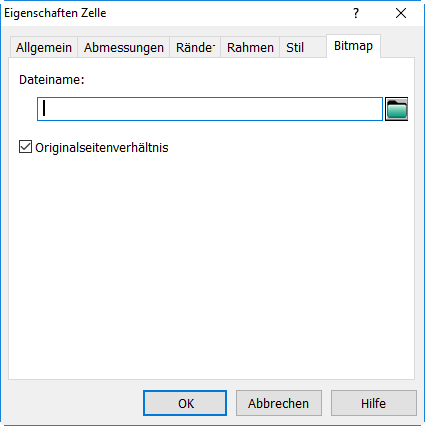Click the checkmark box beside Originalseitenverhältnis

[x=25, y=147]
